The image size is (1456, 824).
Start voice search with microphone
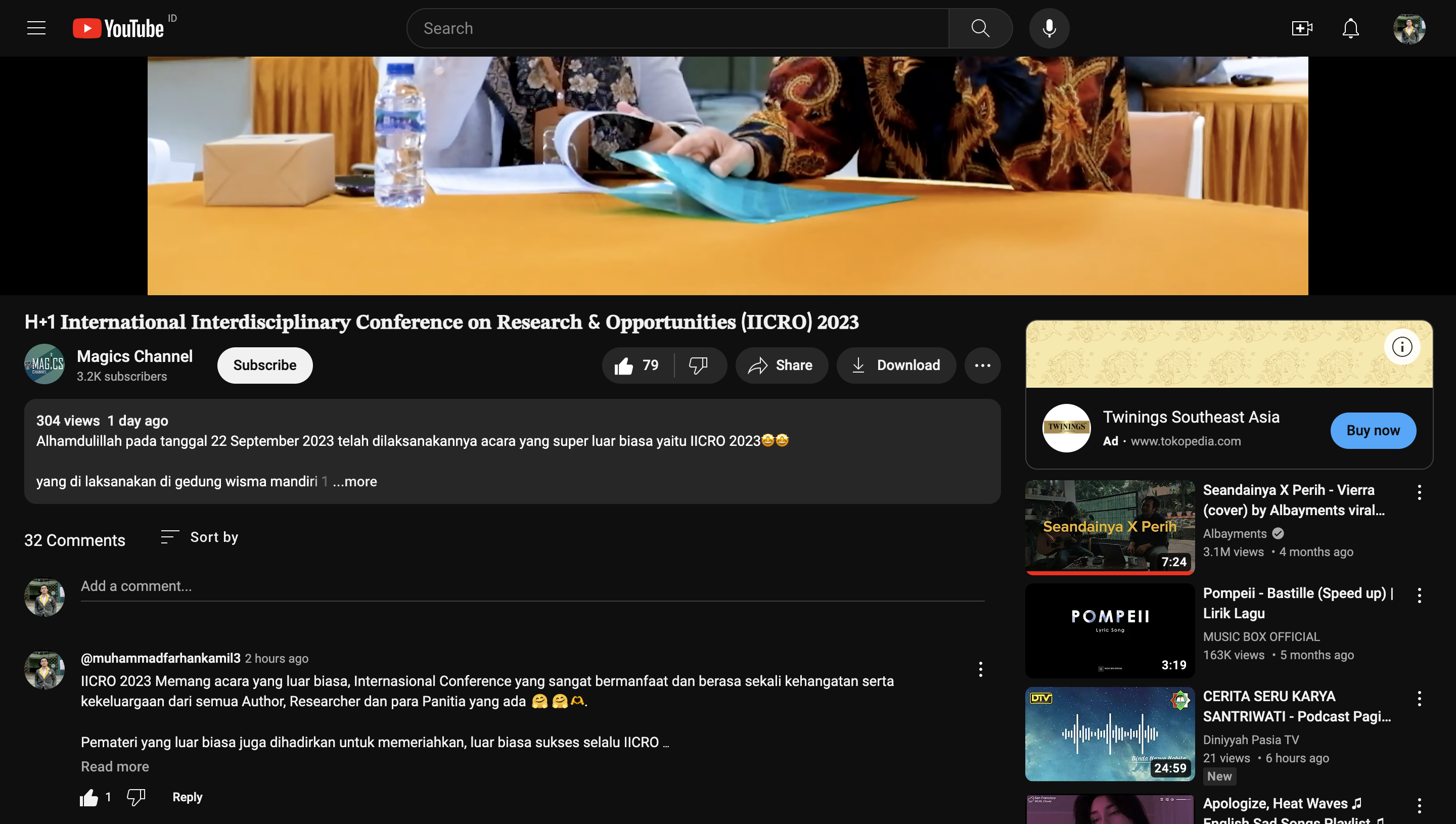pyautogui.click(x=1049, y=28)
